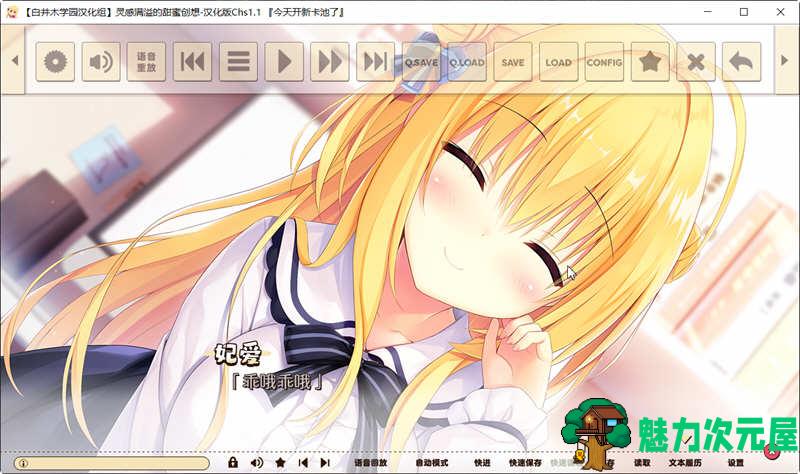Click the return arrow icon in top toolbar
800x474 pixels.
click(741, 62)
